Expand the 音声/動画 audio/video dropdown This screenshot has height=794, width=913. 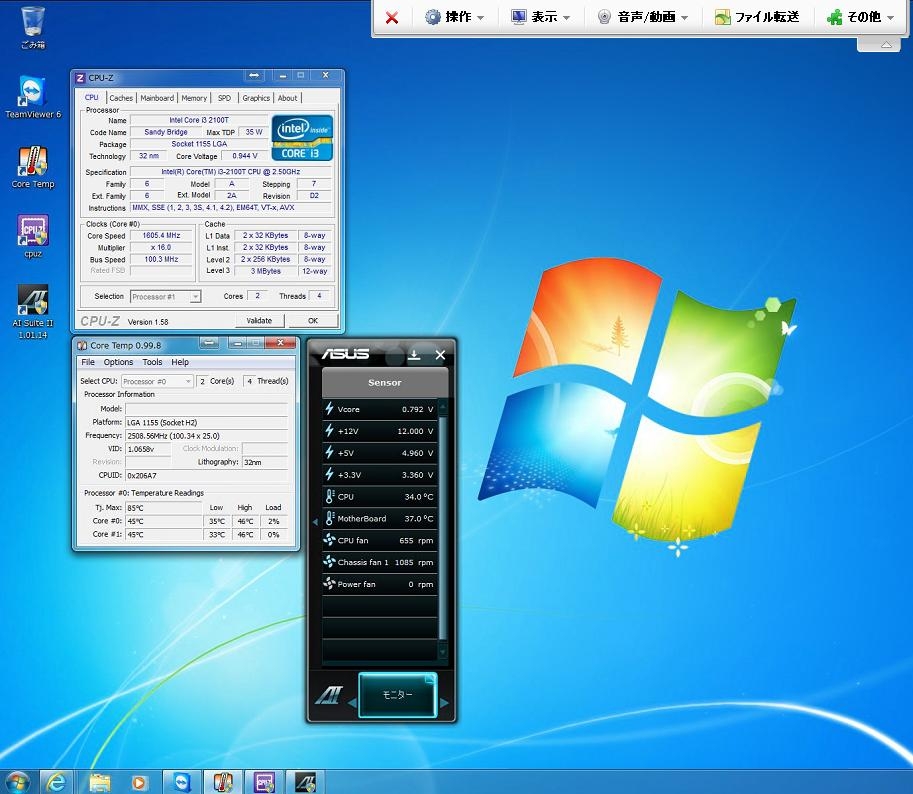point(642,17)
